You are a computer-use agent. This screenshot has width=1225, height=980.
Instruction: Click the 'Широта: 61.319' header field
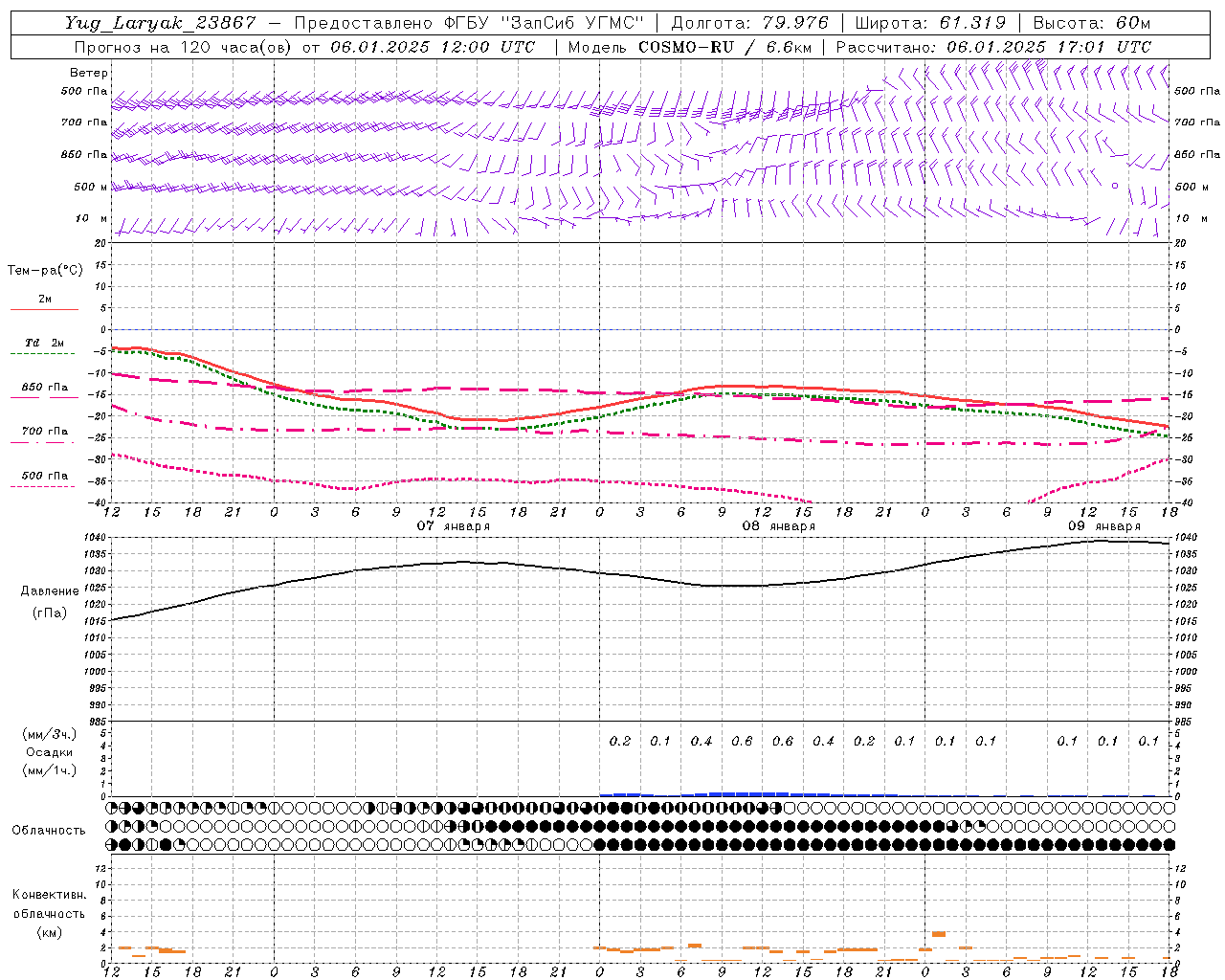coord(930,23)
